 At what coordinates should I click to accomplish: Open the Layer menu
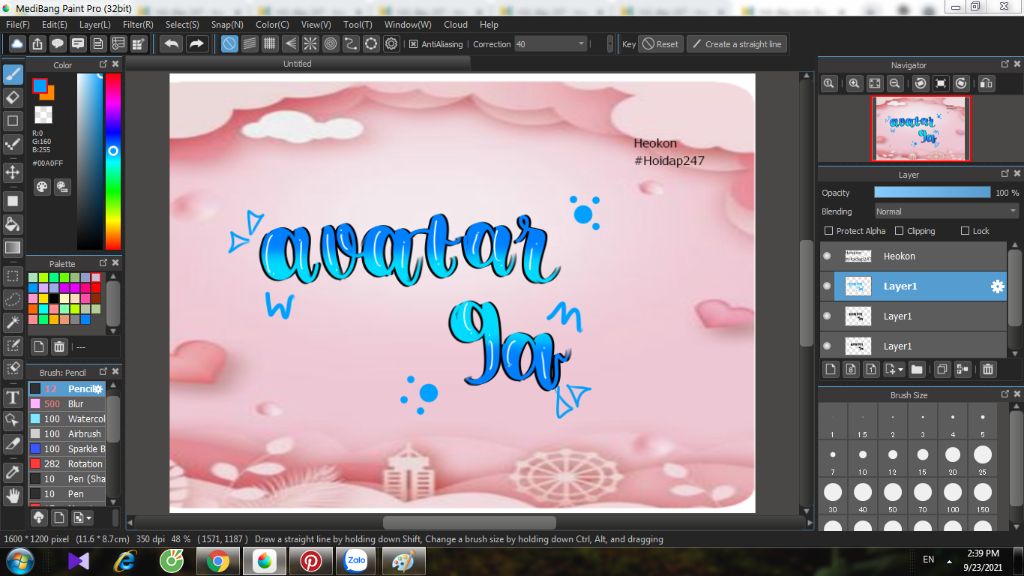95,24
